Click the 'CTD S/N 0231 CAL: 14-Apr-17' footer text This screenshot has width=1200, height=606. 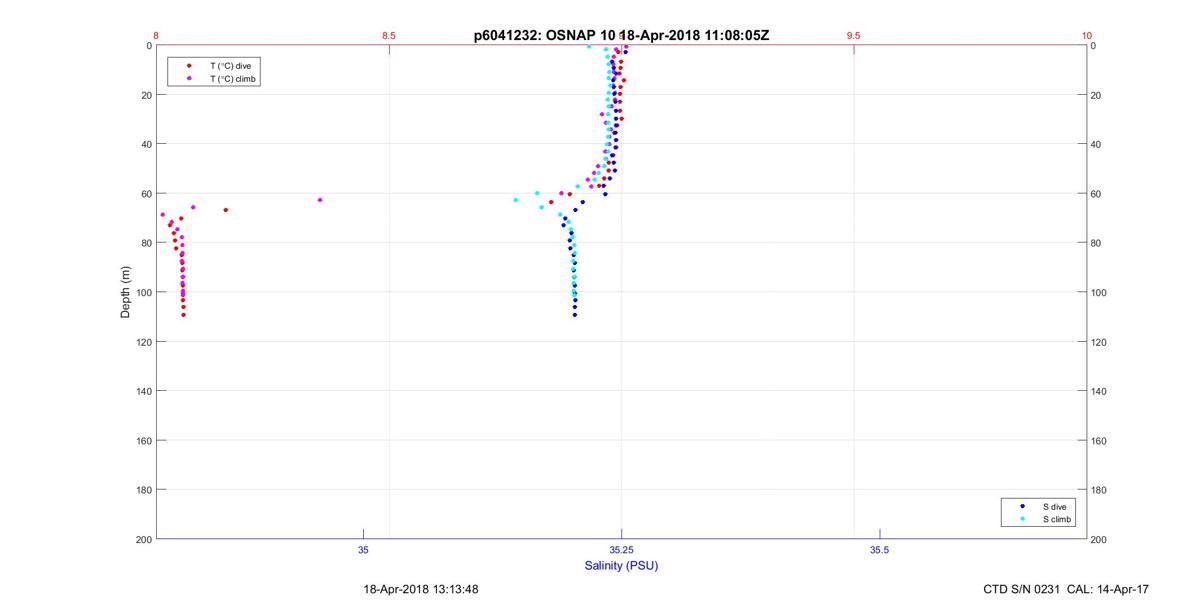pyautogui.click(x=1066, y=590)
